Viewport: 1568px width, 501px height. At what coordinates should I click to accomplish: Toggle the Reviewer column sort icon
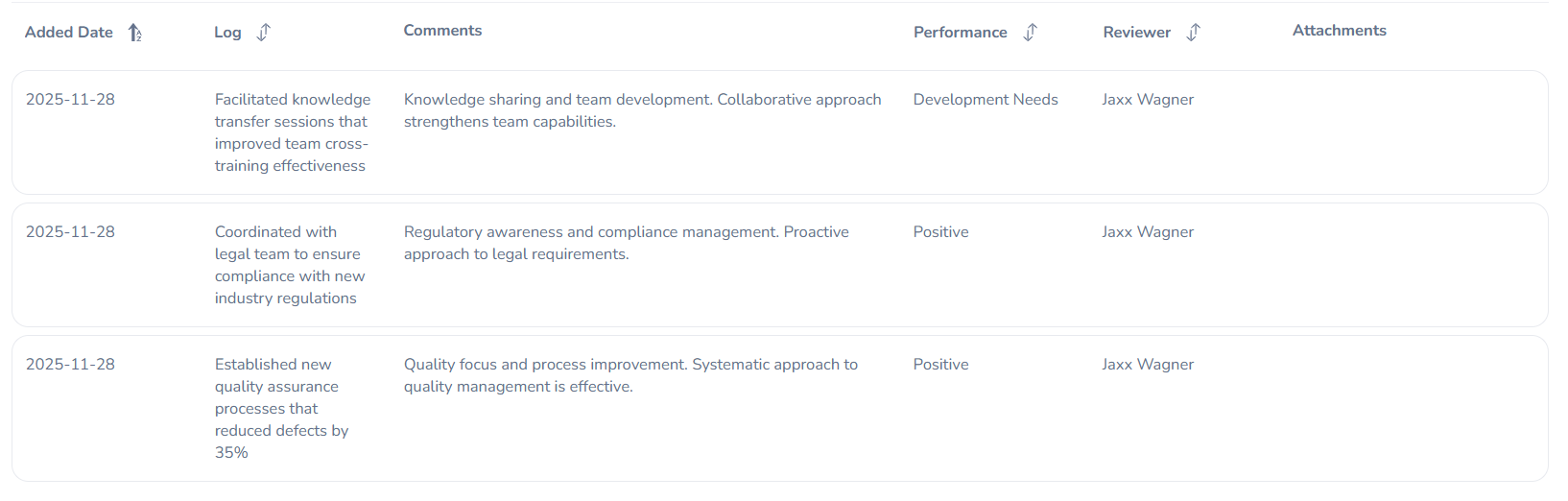click(x=1193, y=33)
